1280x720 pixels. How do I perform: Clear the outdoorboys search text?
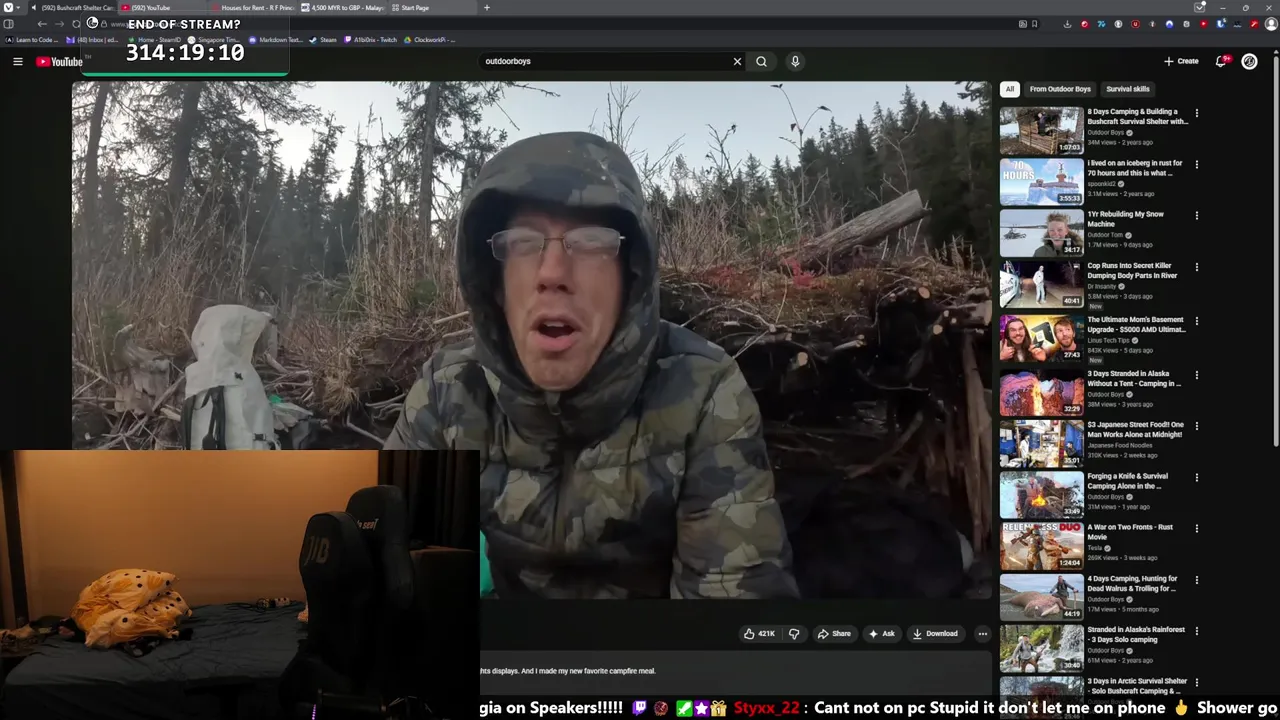pos(737,61)
